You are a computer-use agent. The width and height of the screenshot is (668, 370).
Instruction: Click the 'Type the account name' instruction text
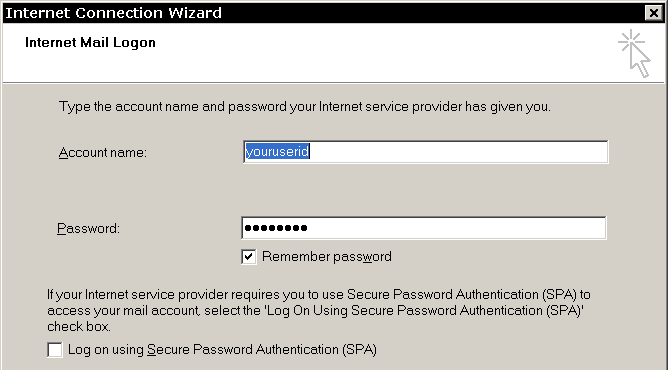tap(305, 106)
